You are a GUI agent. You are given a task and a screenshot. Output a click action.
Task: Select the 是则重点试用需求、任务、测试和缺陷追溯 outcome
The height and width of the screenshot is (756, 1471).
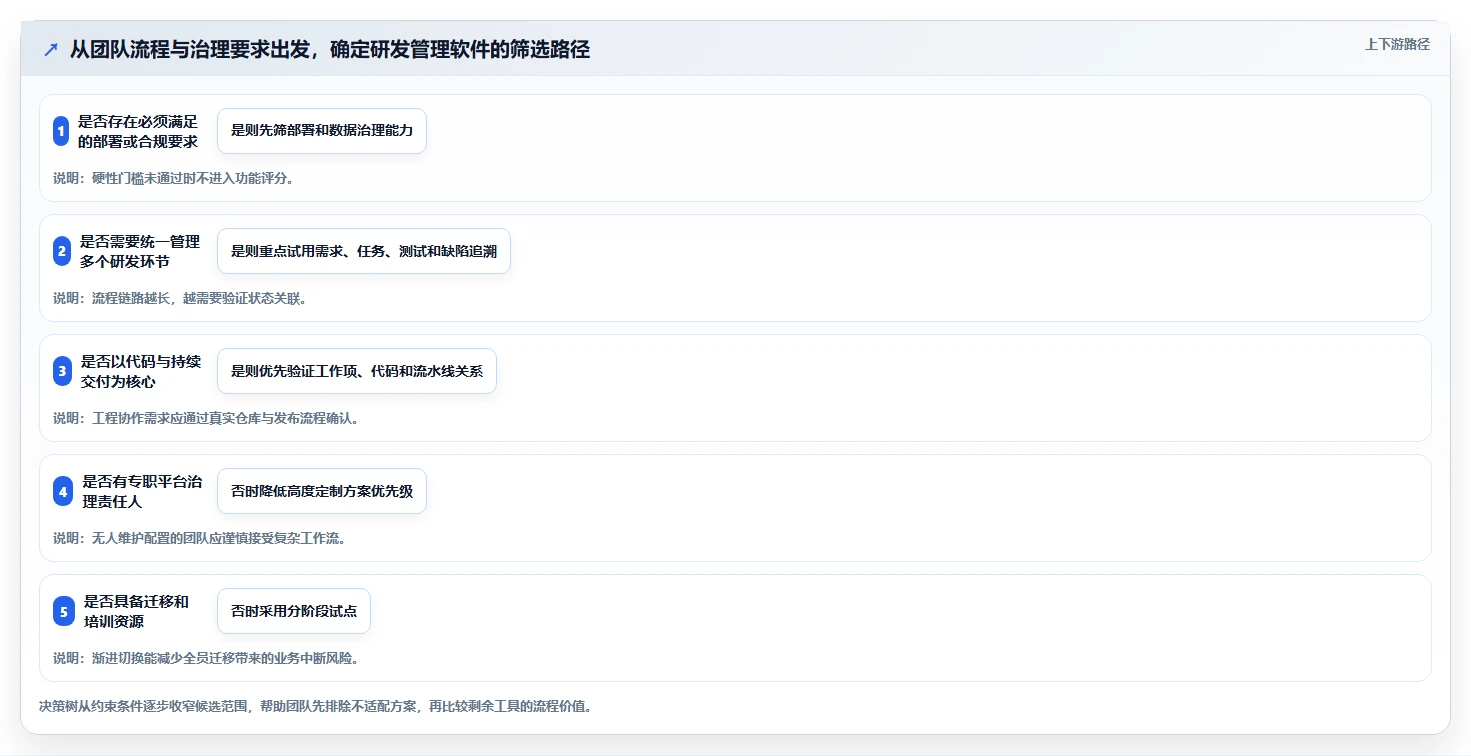[x=364, y=251]
